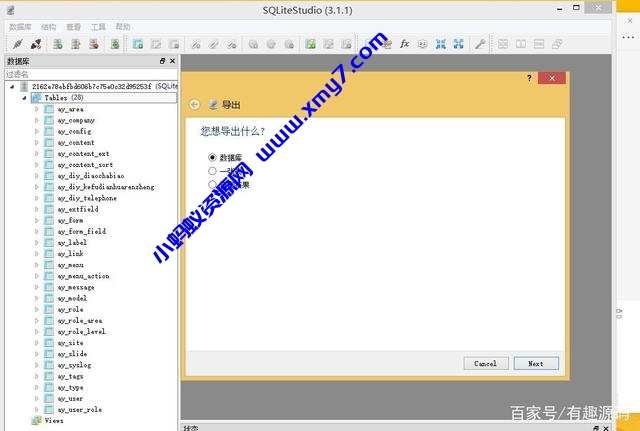The image size is (640, 431).
Task: Click the cascade windows toolbar icon
Action: (557, 44)
